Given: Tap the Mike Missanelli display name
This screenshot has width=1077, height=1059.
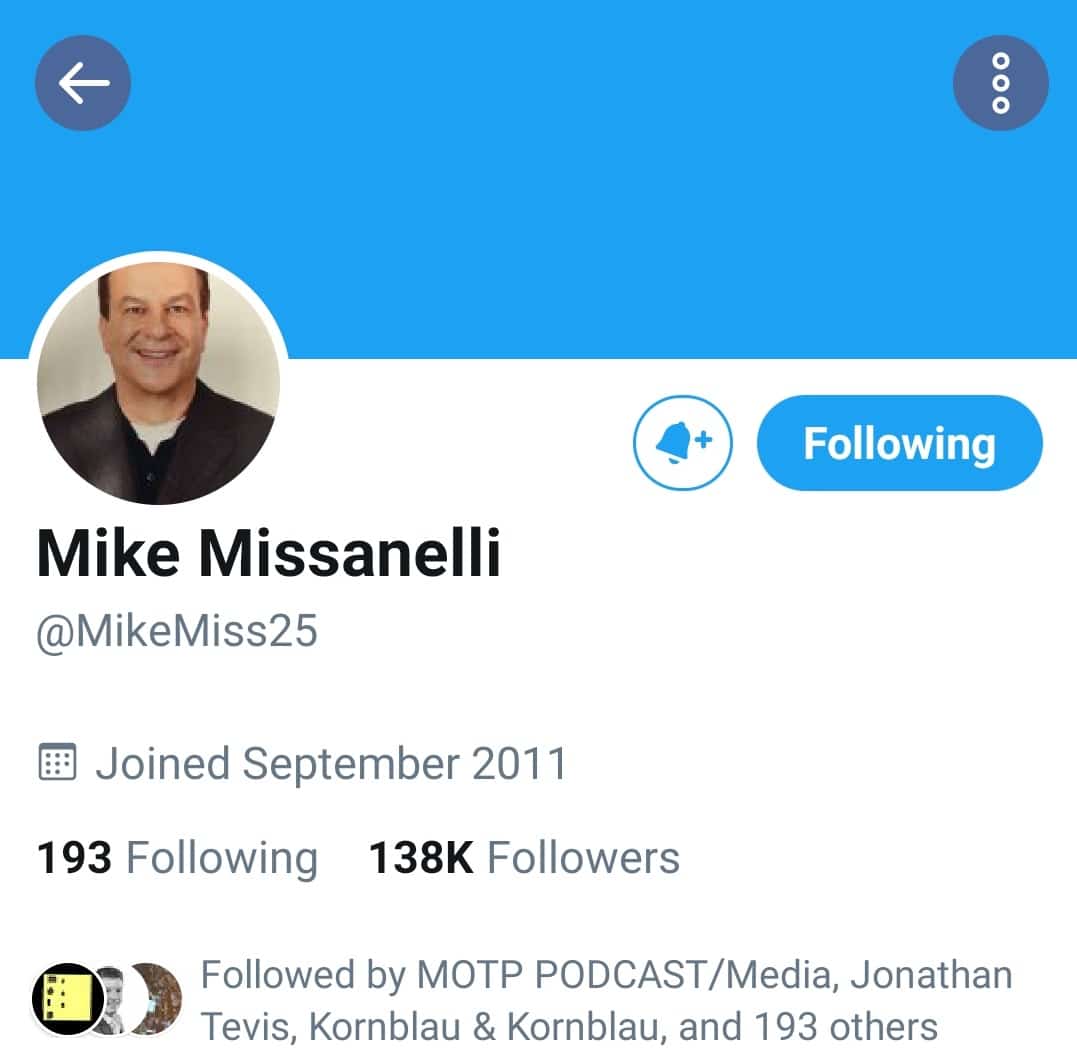Looking at the screenshot, I should pyautogui.click(x=269, y=554).
